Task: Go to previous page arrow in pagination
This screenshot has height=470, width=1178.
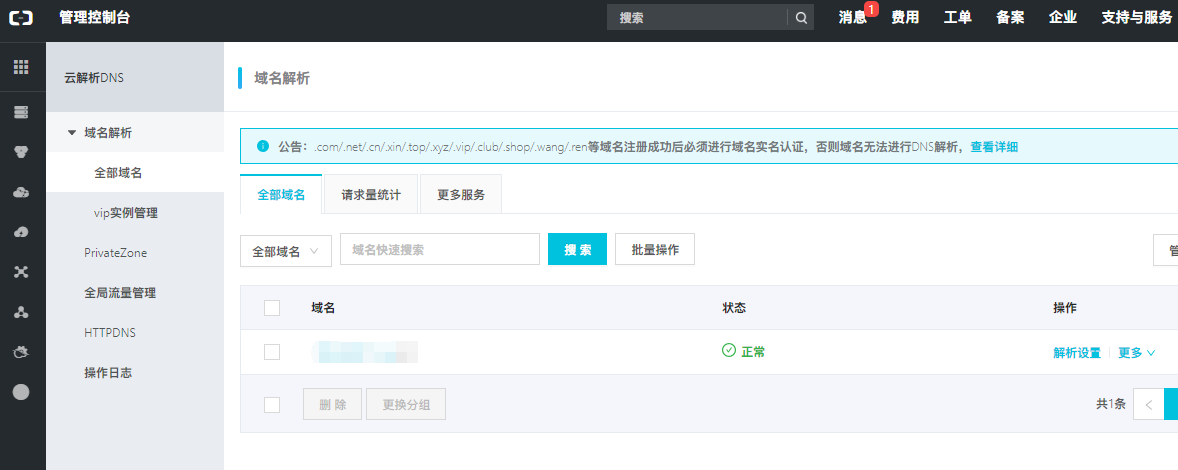Action: point(1148,404)
